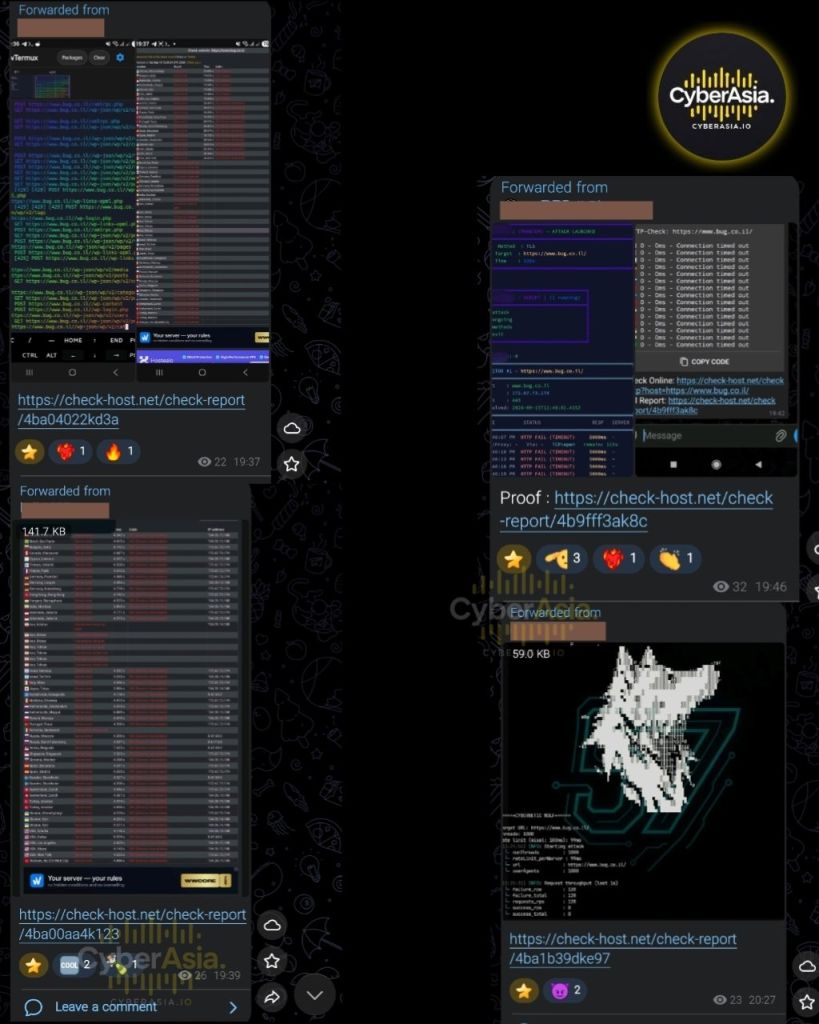Image resolution: width=819 pixels, height=1024 pixels.
Task: Click the right chevron on the Leave a comment row
Action: [x=233, y=1008]
